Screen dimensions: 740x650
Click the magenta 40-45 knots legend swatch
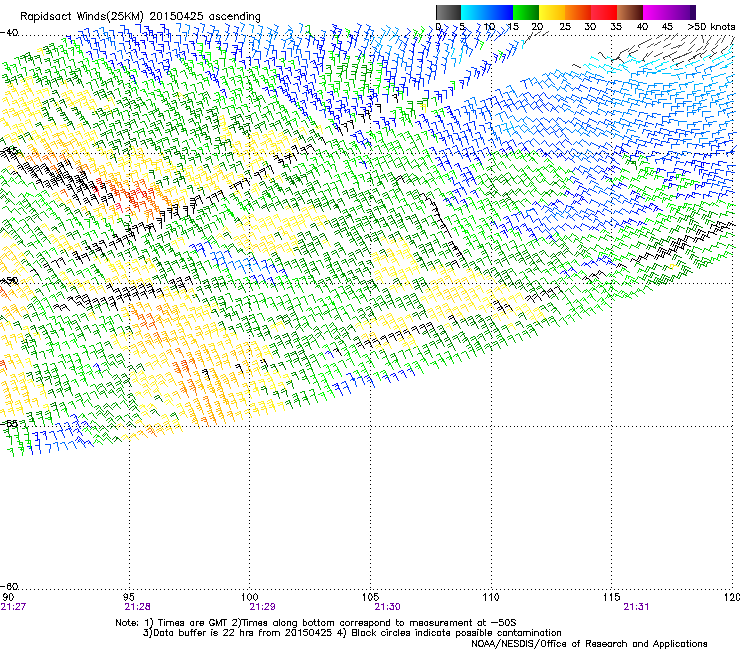point(656,12)
